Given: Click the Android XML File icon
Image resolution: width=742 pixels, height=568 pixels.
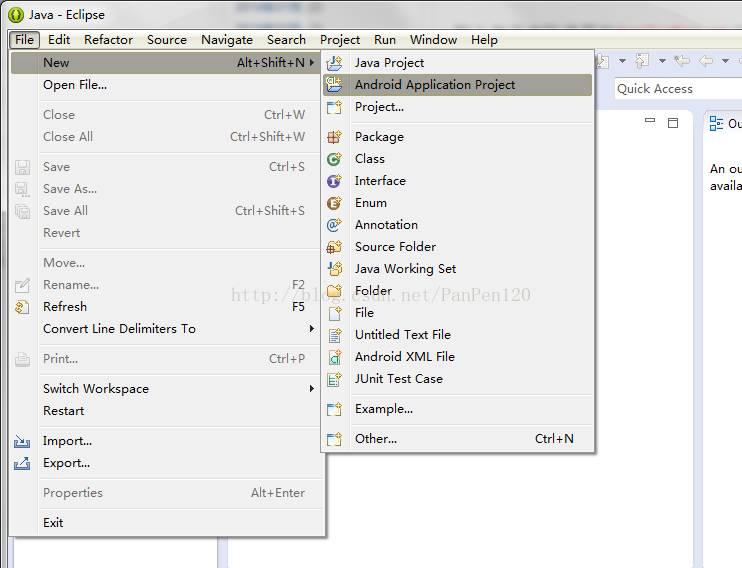Looking at the screenshot, I should (334, 357).
